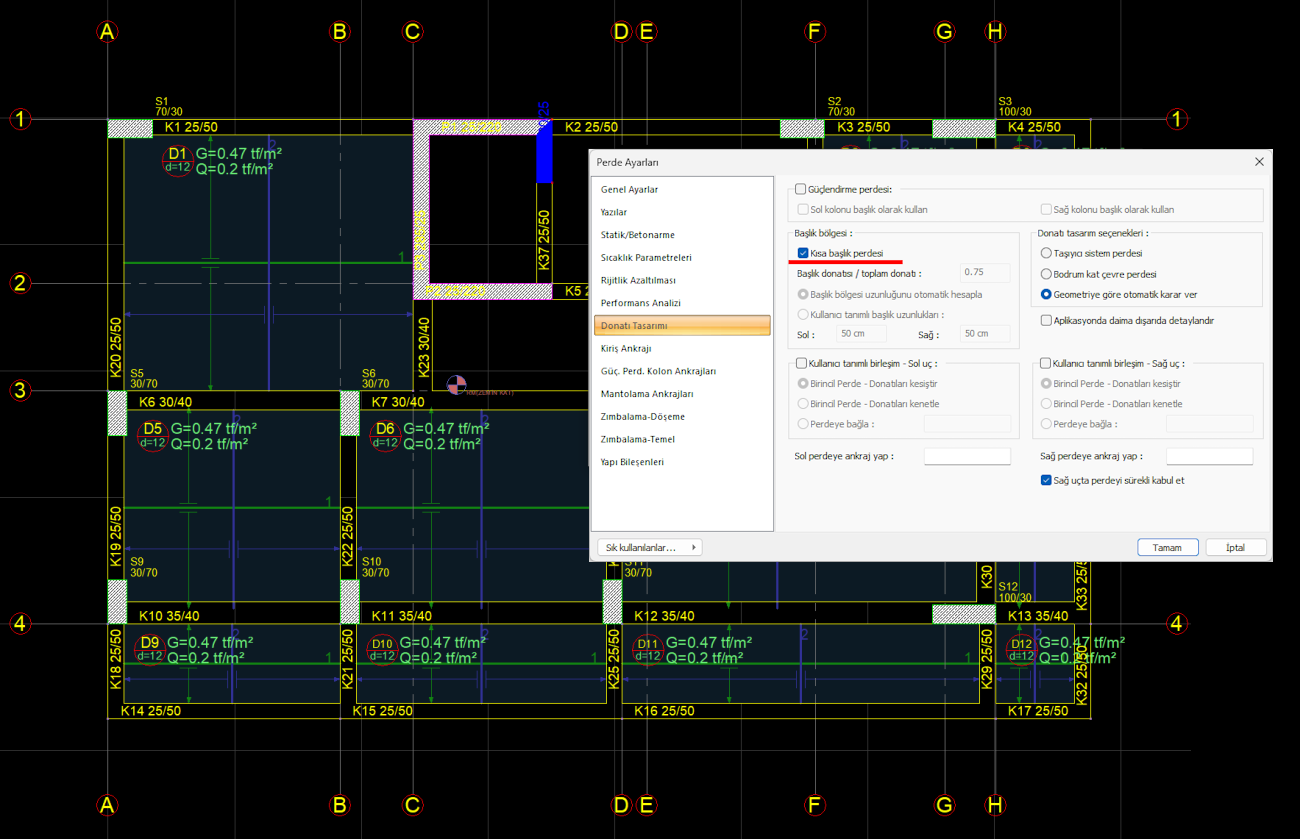Enable the Güçlendirme perdesi checkbox
The width and height of the screenshot is (1300, 839).
pyautogui.click(x=800, y=189)
